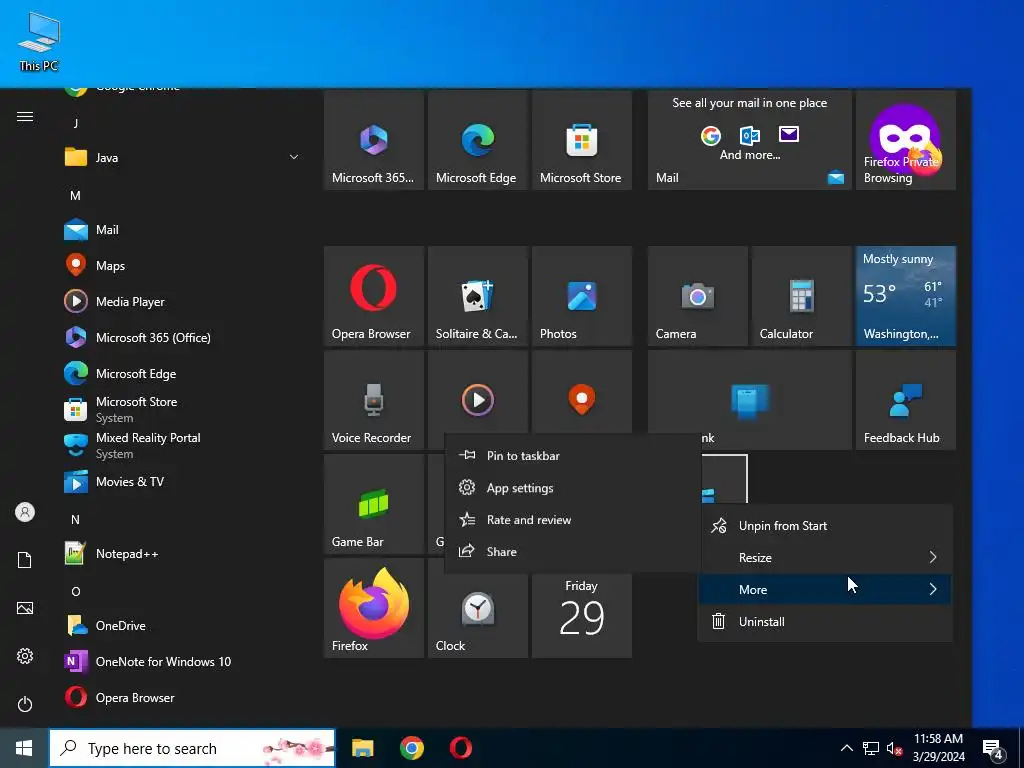Launch Mixed Reality Portal from app list
The width and height of the screenshot is (1024, 768).
[183, 445]
